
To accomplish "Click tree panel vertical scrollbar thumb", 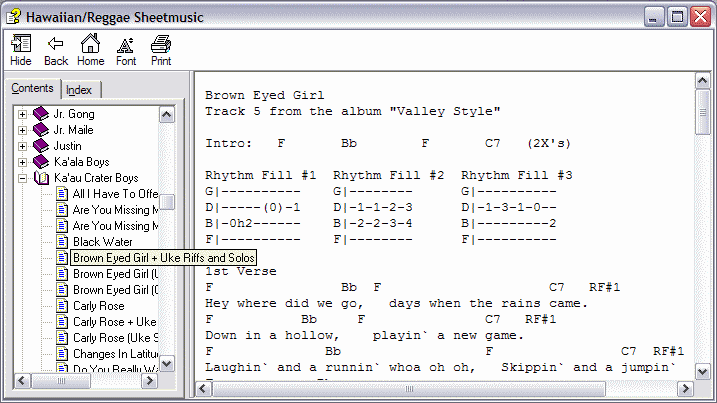I will pyautogui.click(x=167, y=202).
